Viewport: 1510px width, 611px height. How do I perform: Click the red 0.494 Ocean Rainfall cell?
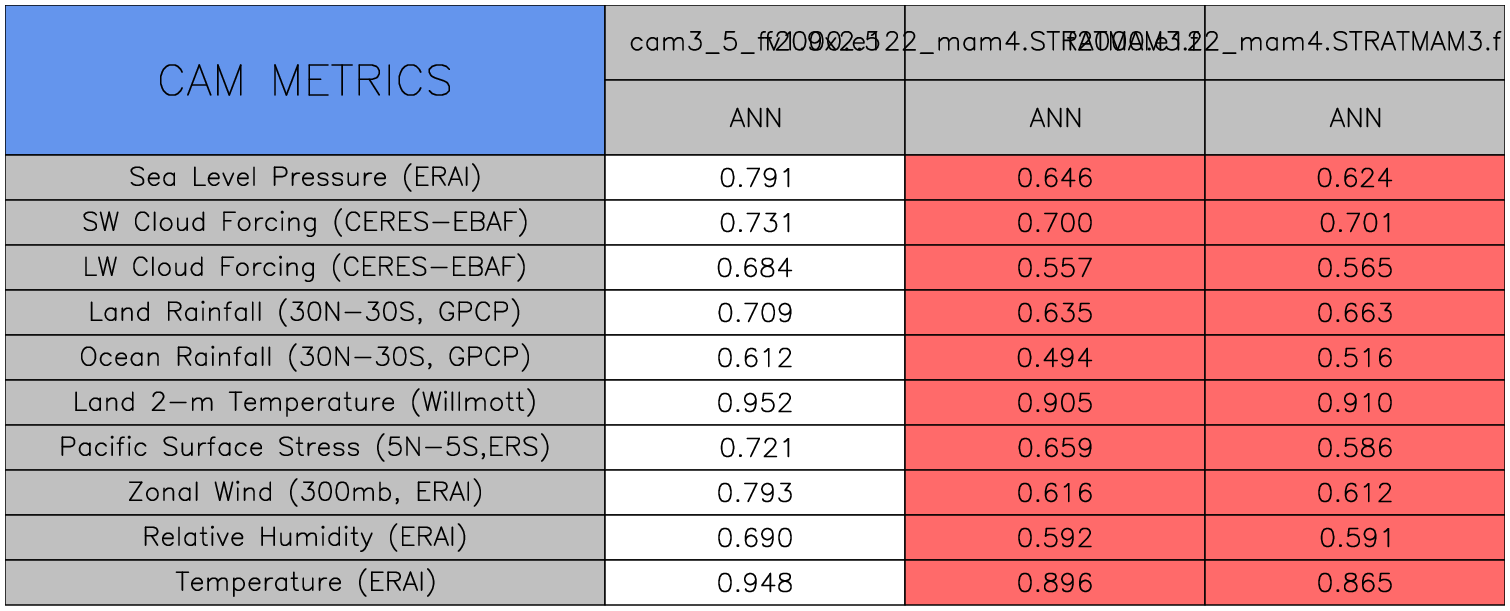coord(1055,358)
